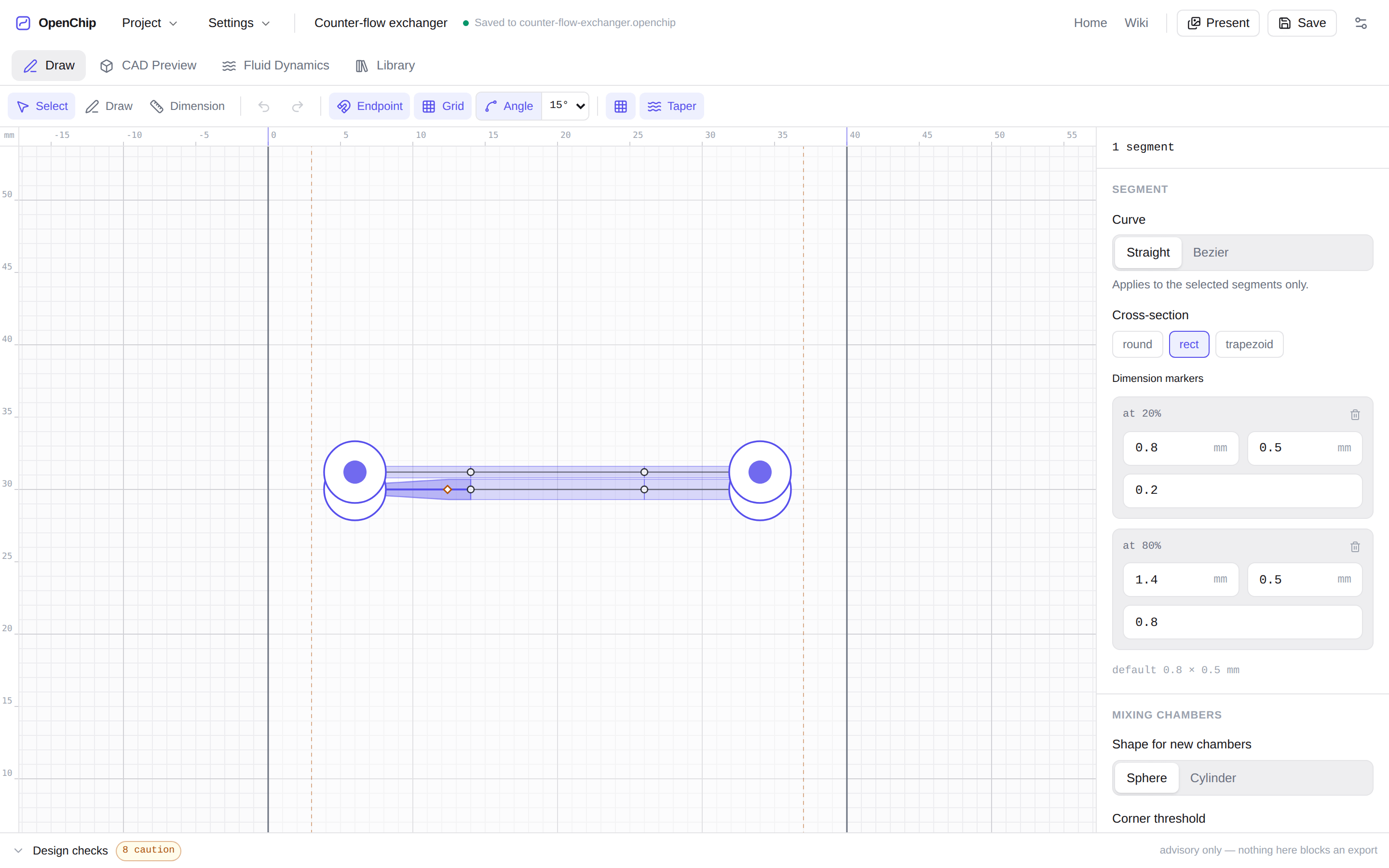Open the Fluid Dynamics tab
Screen dimensions: 1389x868
(x=275, y=66)
